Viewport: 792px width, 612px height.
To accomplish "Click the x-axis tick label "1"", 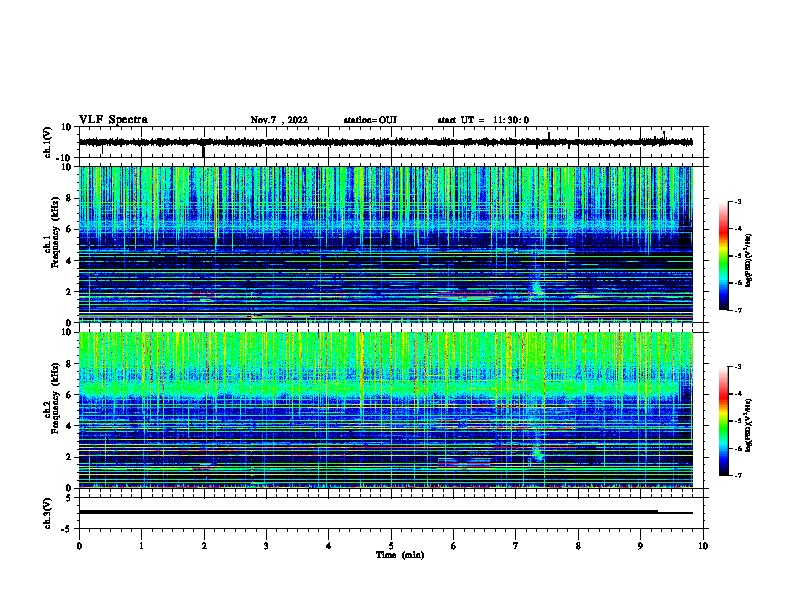I will 141,546.
